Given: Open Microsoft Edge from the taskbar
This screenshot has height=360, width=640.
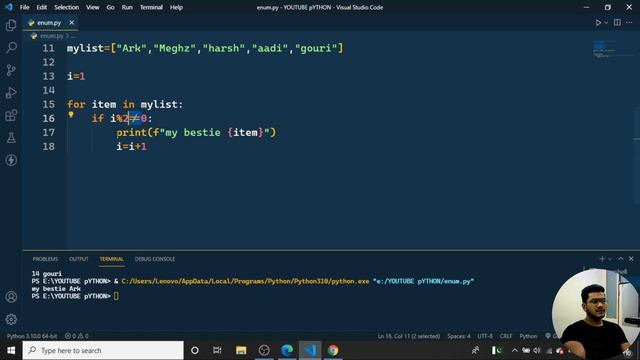Looking at the screenshot, I should tap(287, 350).
